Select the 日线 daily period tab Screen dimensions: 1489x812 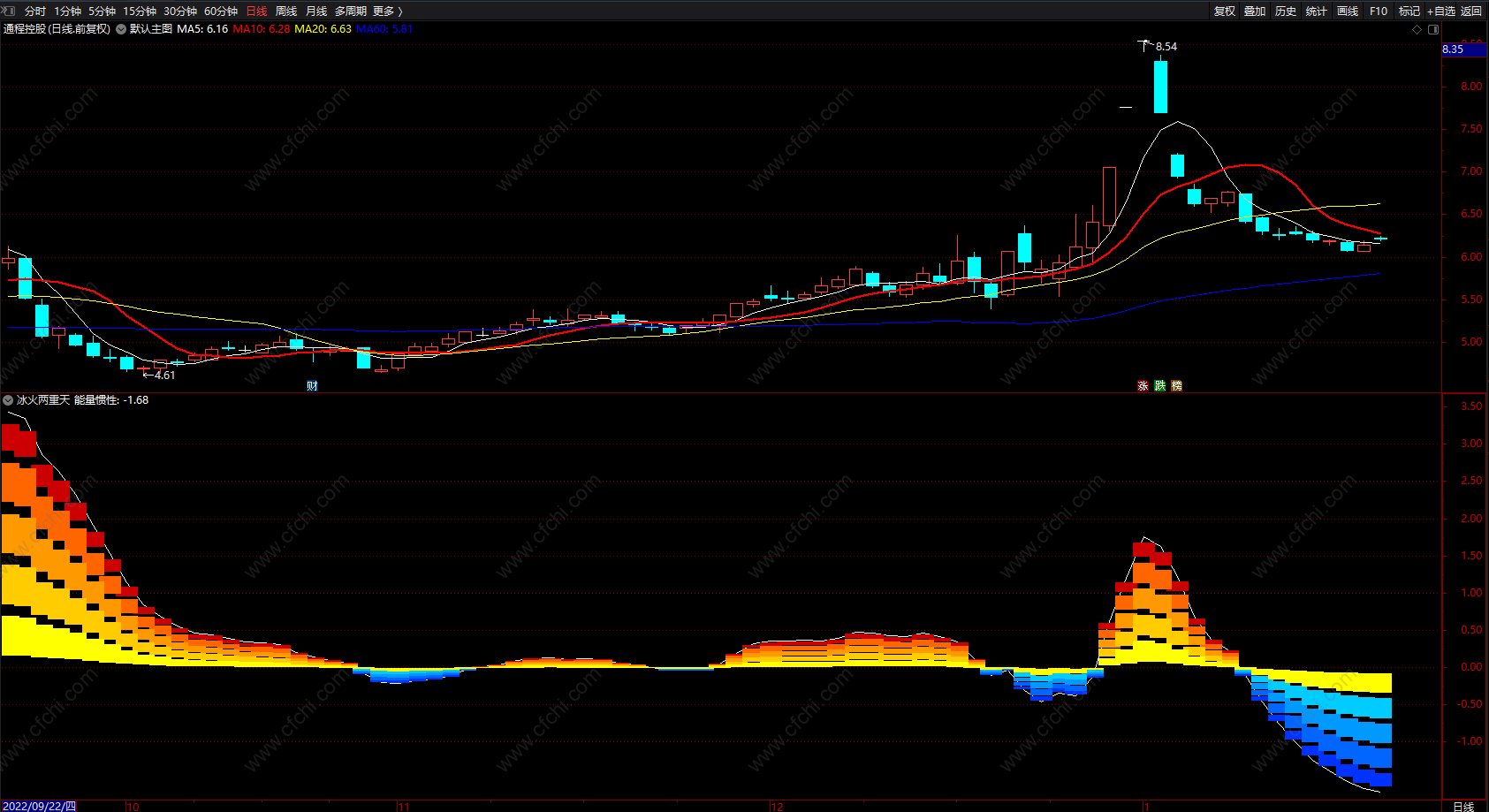256,11
